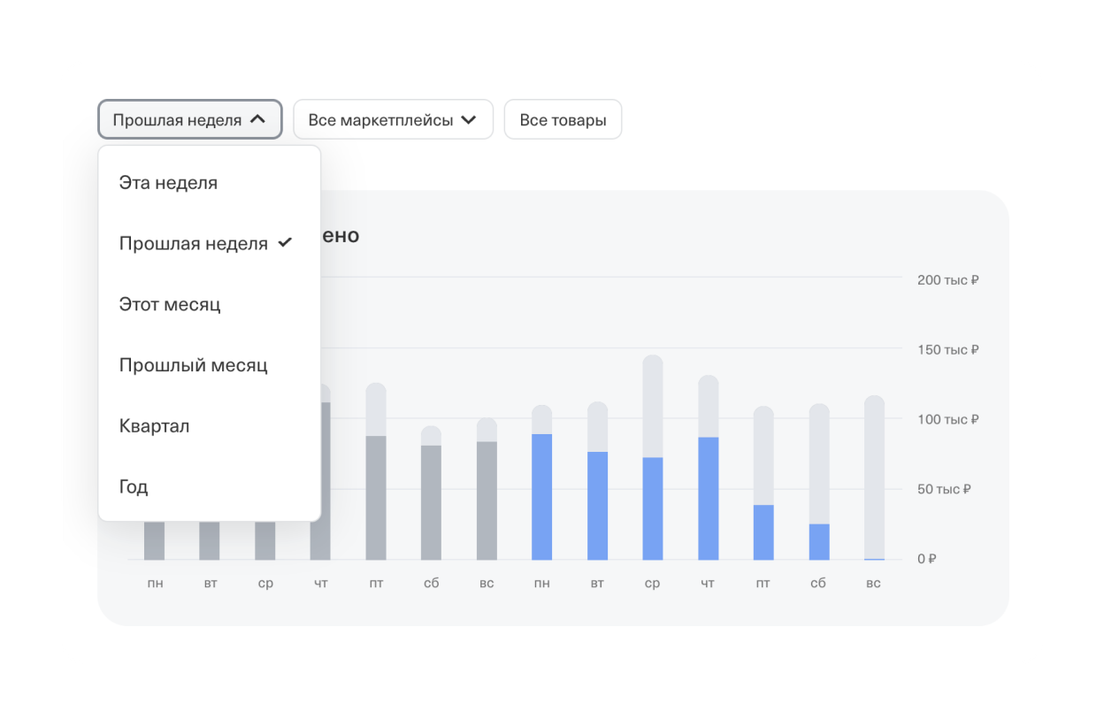1104x725 pixels.
Task: Click the checkmark beside Прошлая неделя
Action: [x=285, y=242]
